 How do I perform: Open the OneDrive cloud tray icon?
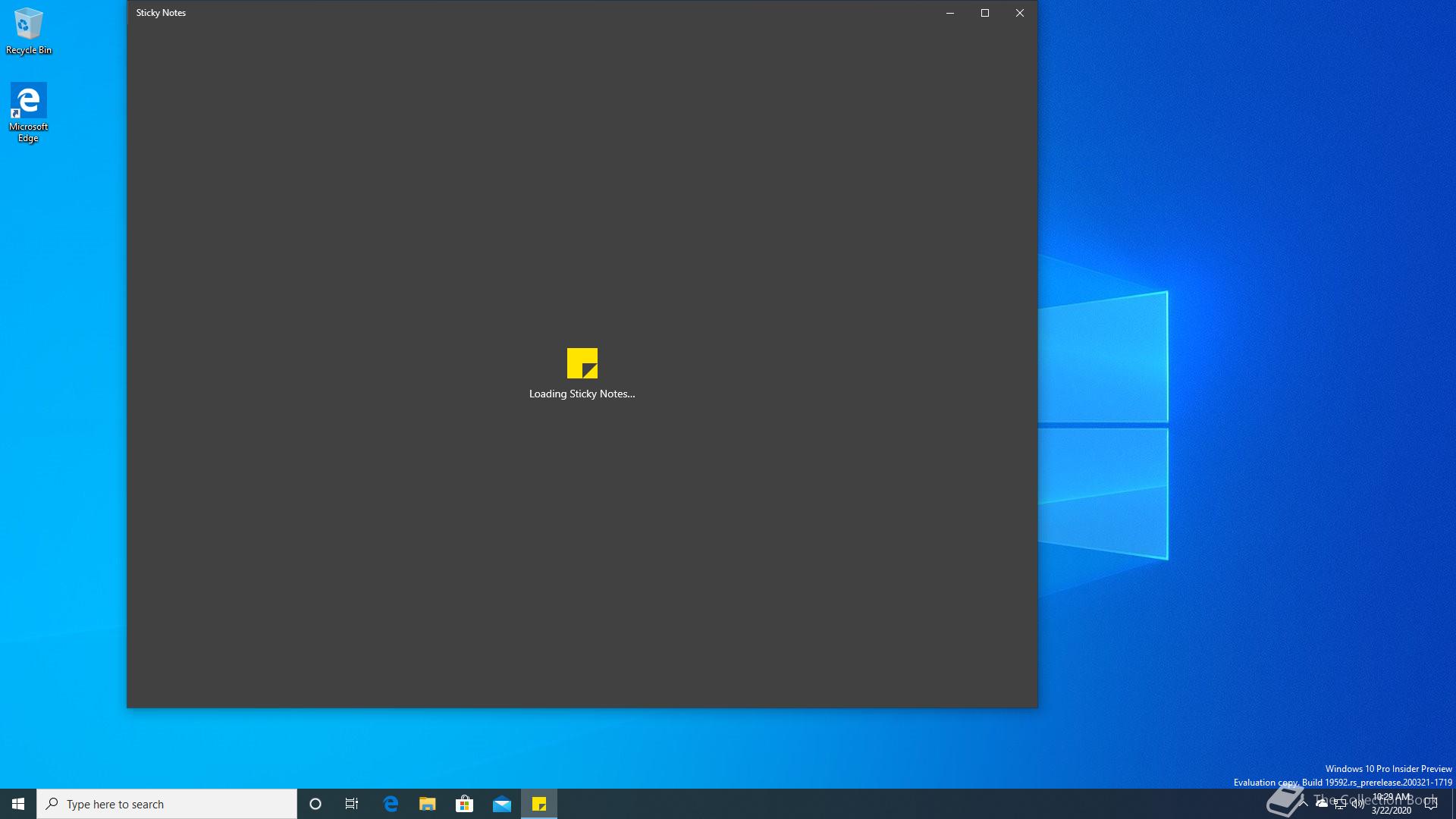(1322, 804)
